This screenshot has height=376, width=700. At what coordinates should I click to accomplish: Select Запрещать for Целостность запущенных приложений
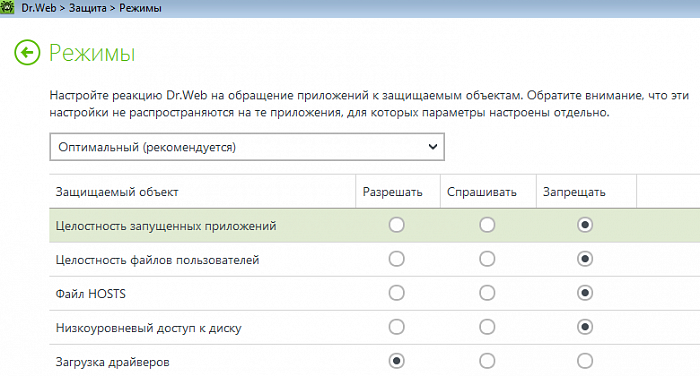point(585,225)
